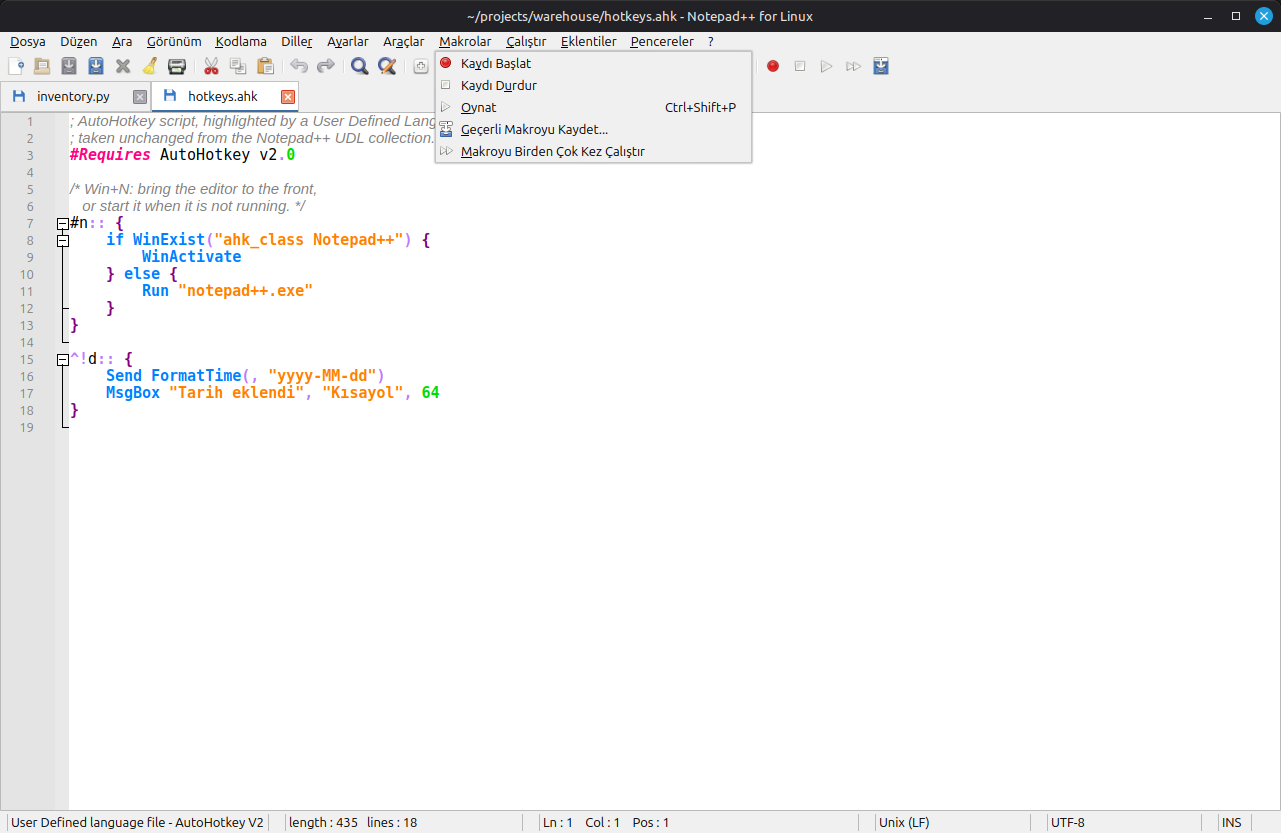Select Oynat menu entry

(x=593, y=107)
